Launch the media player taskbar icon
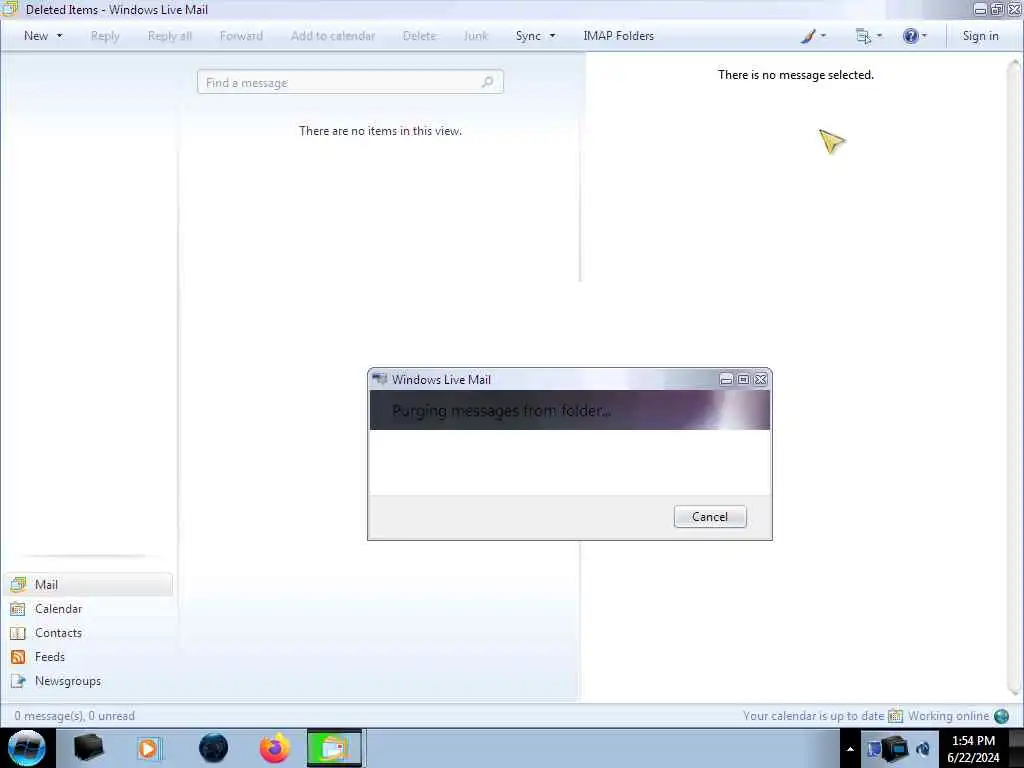Screen dimensions: 1024x768 point(148,748)
